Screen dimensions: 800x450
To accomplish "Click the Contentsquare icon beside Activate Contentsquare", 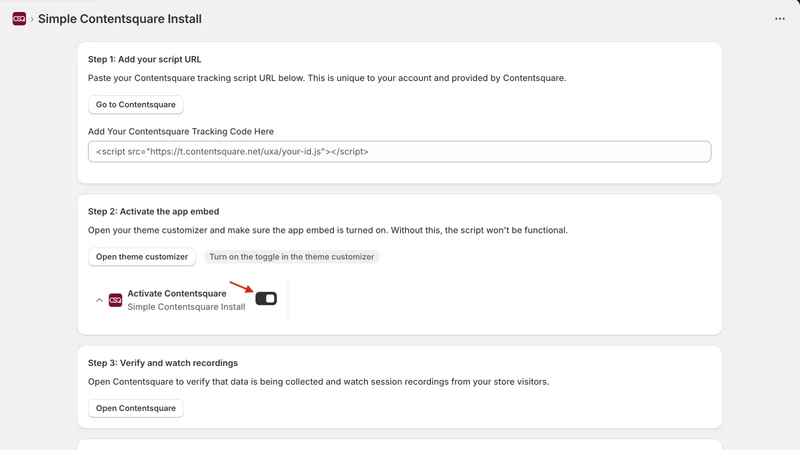I will pos(115,300).
